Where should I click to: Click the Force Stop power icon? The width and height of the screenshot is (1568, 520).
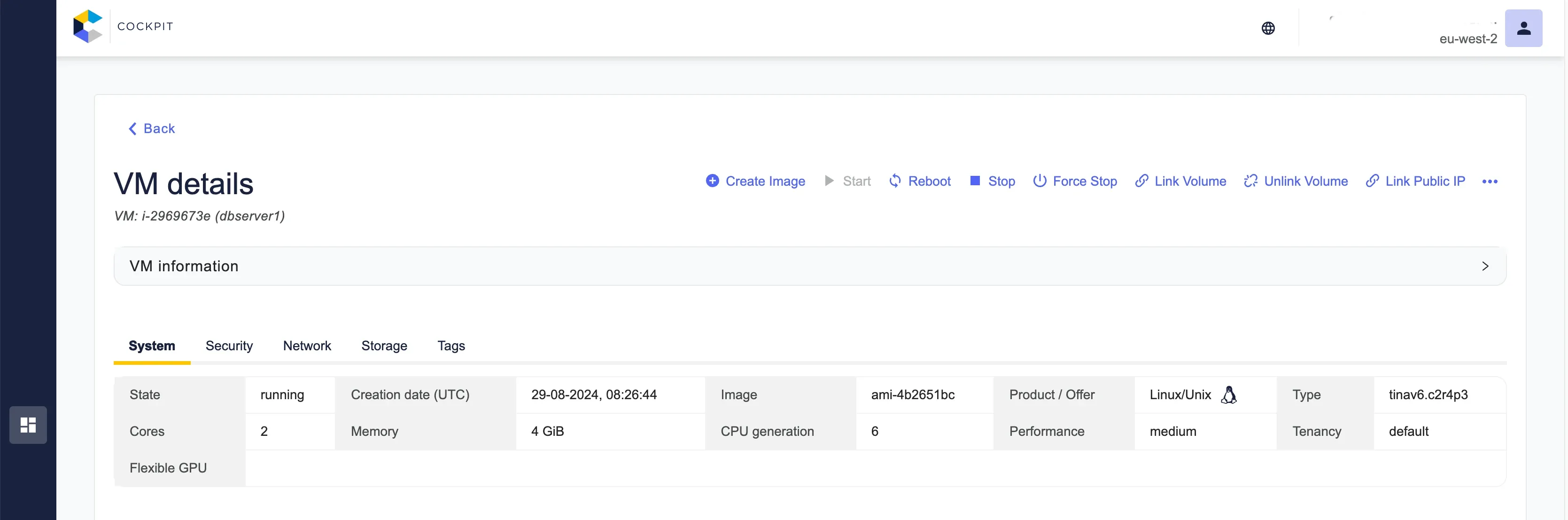tap(1040, 181)
